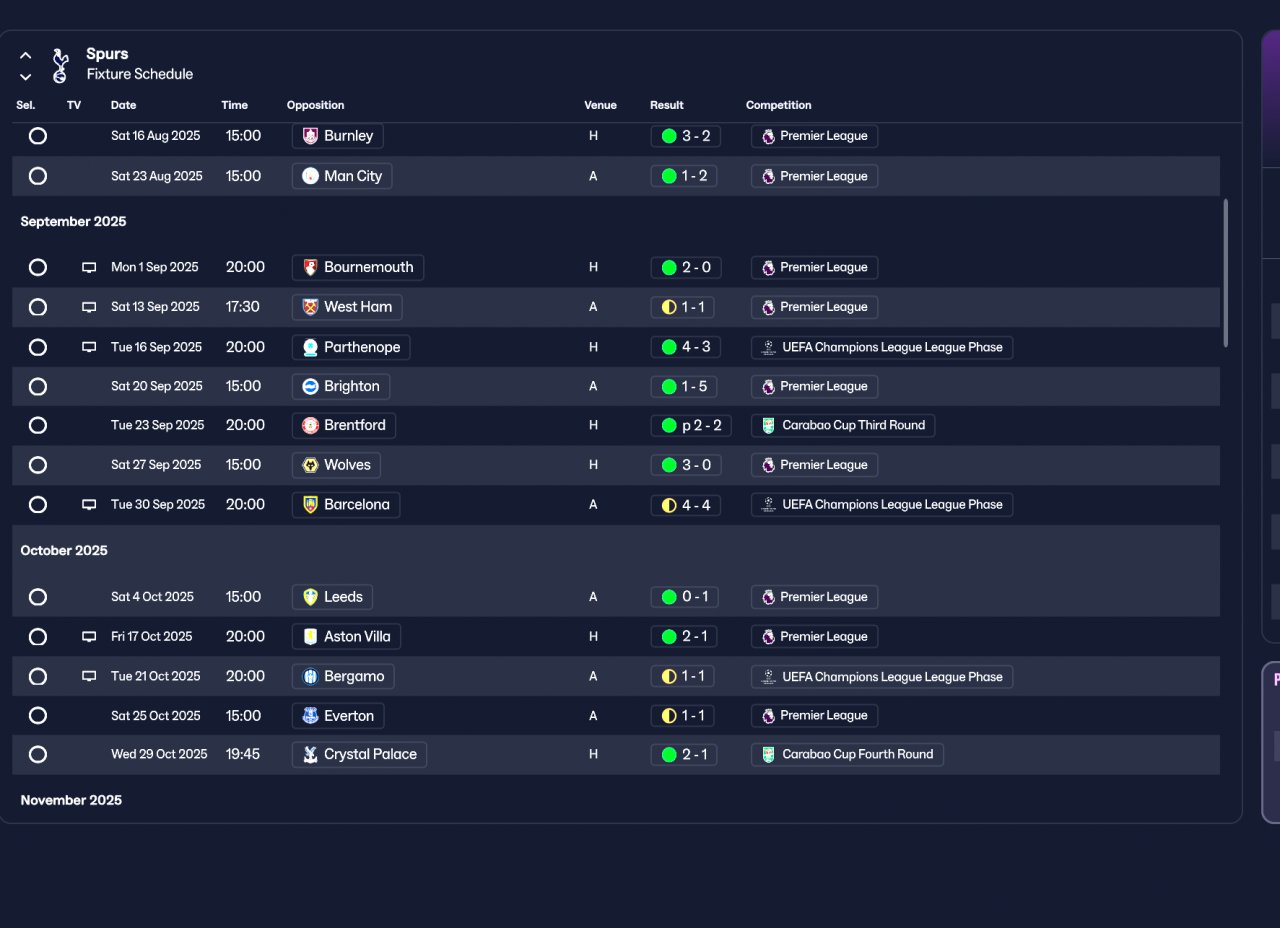The width and height of the screenshot is (1280, 928).
Task: Click the TV icon in the West Ham row
Action: (89, 307)
